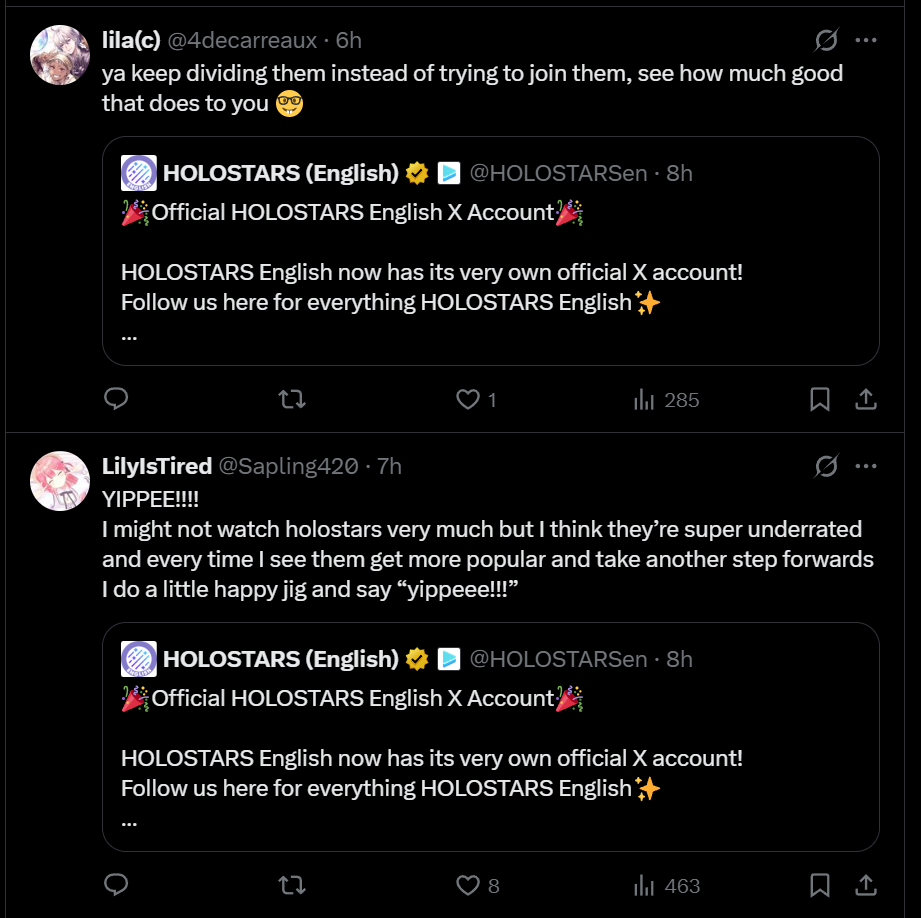The width and height of the screenshot is (921, 918).
Task: Open @4decarreaux profile handle
Action: point(241,41)
